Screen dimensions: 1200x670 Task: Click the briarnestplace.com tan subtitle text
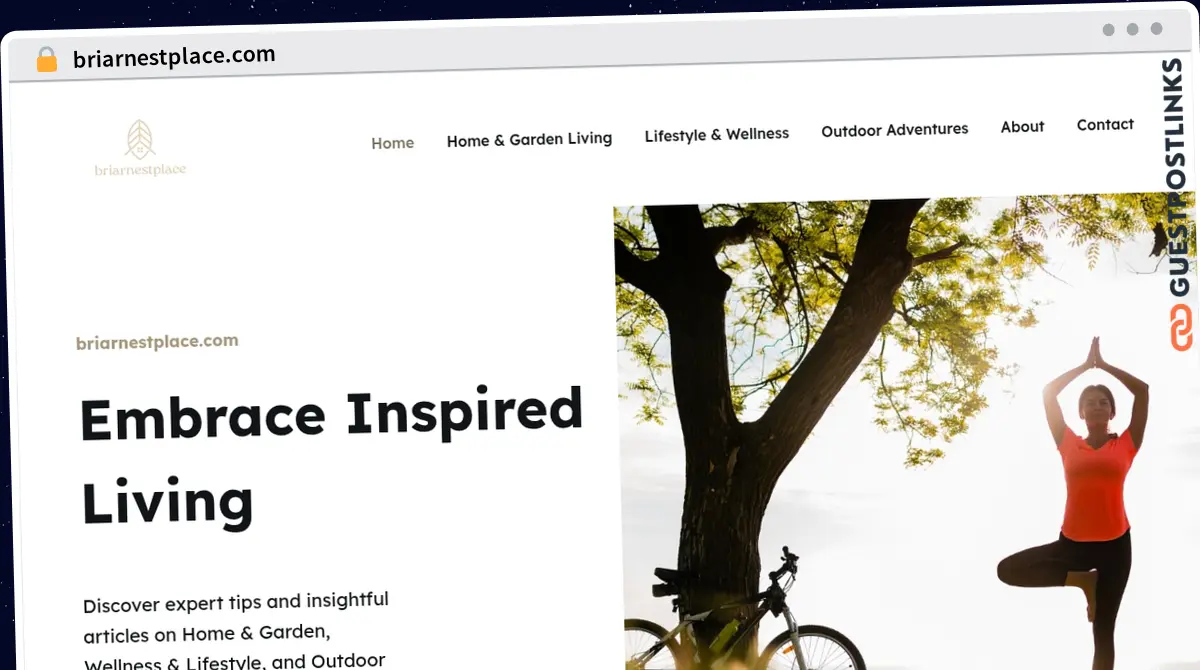[157, 342]
